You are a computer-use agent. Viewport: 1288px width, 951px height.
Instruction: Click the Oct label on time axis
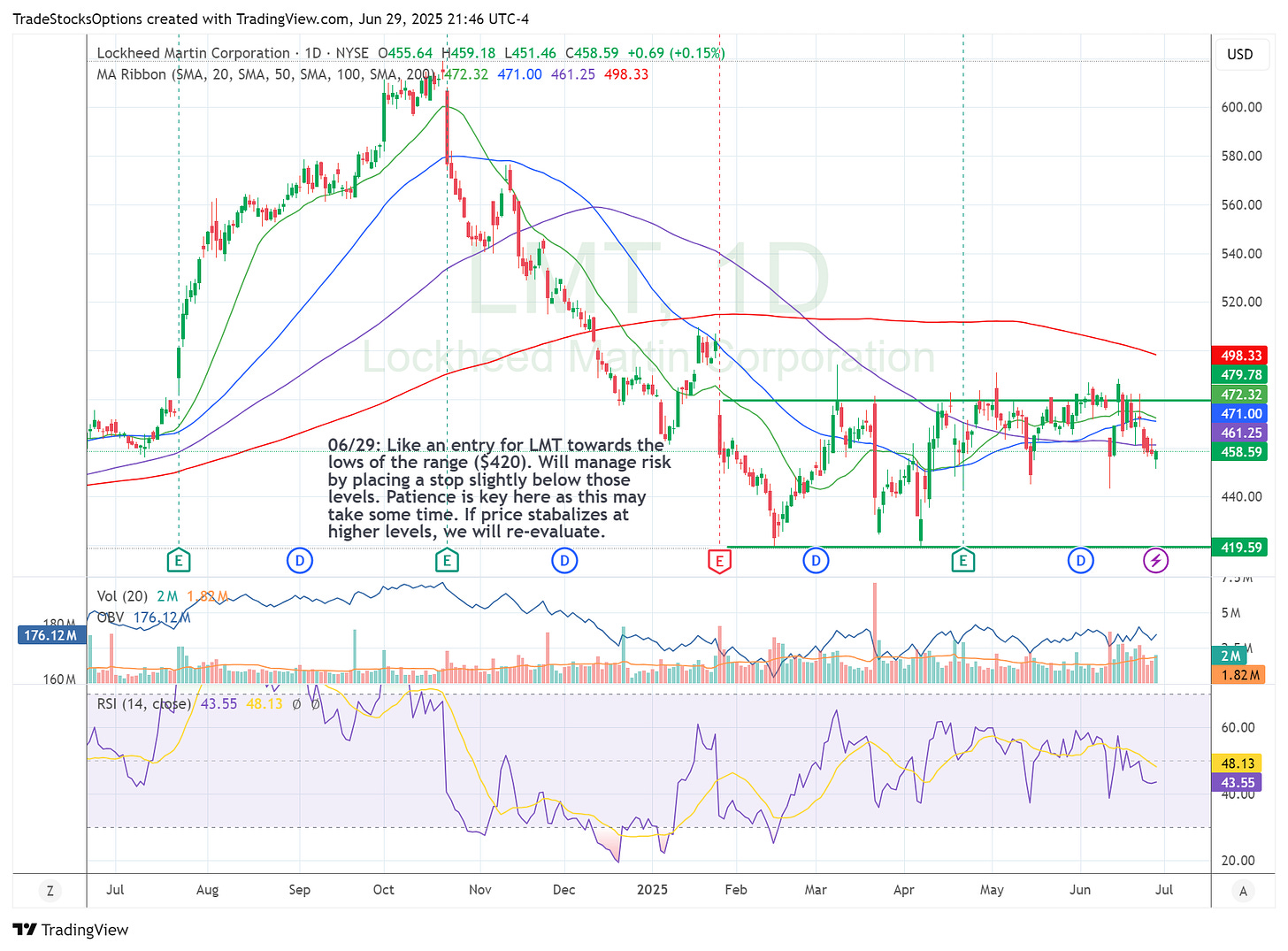[384, 890]
